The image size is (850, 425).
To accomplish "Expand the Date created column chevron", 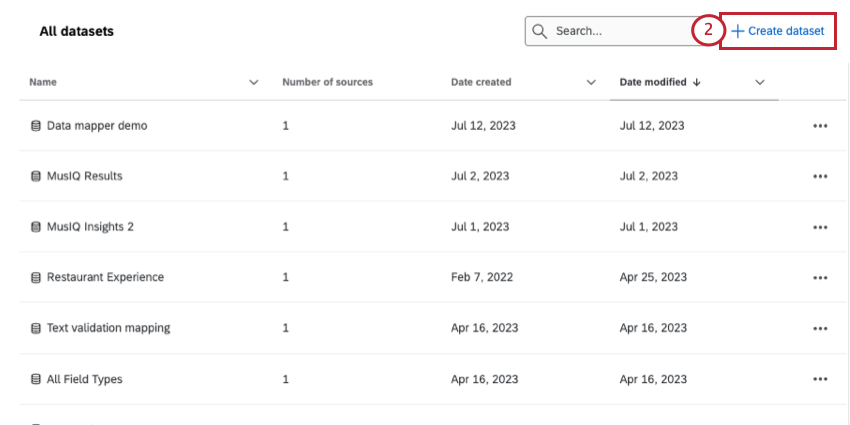I will coord(591,82).
